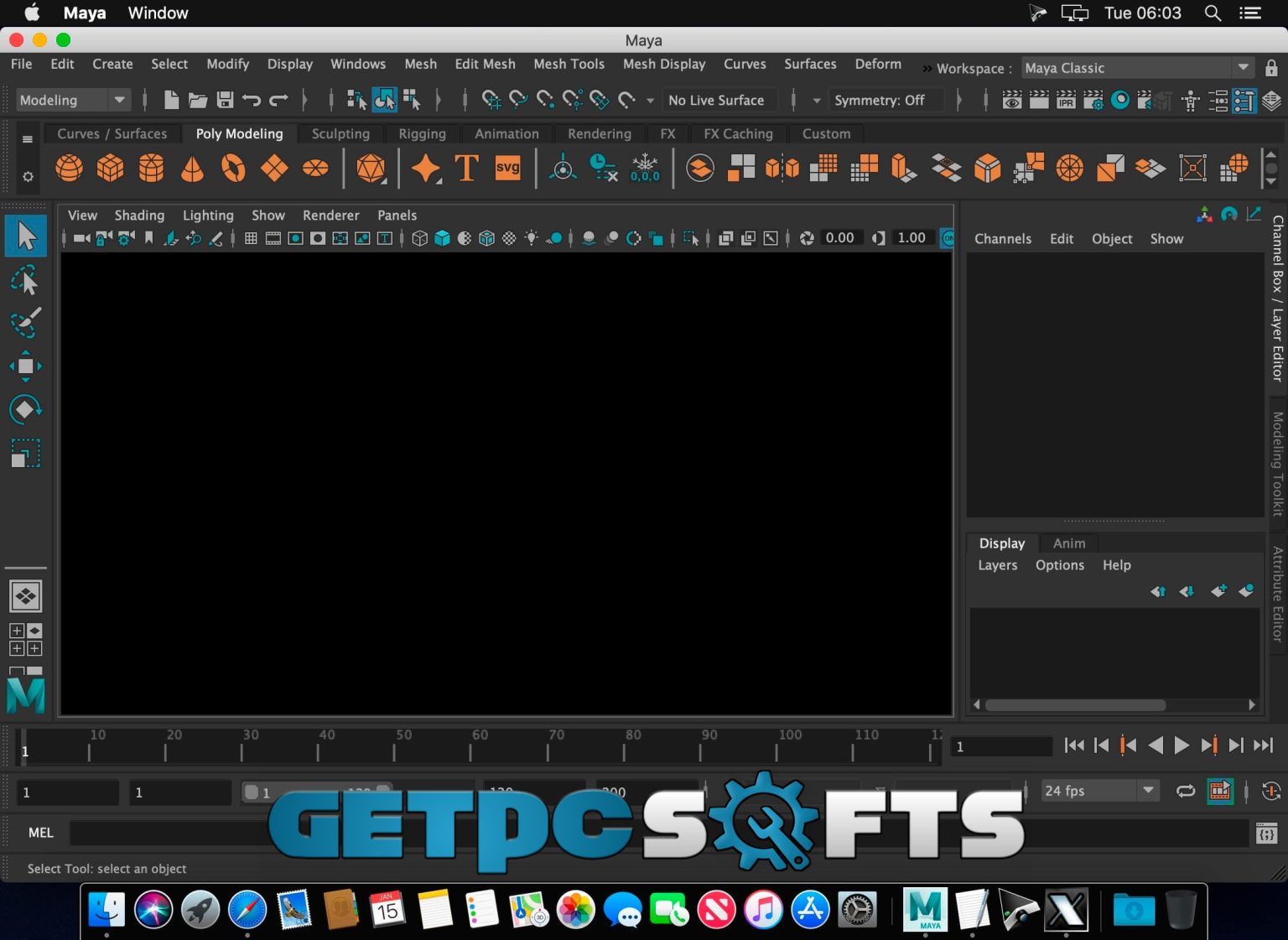Switch to the Anim layer tab
The width and height of the screenshot is (1288, 940).
point(1069,543)
